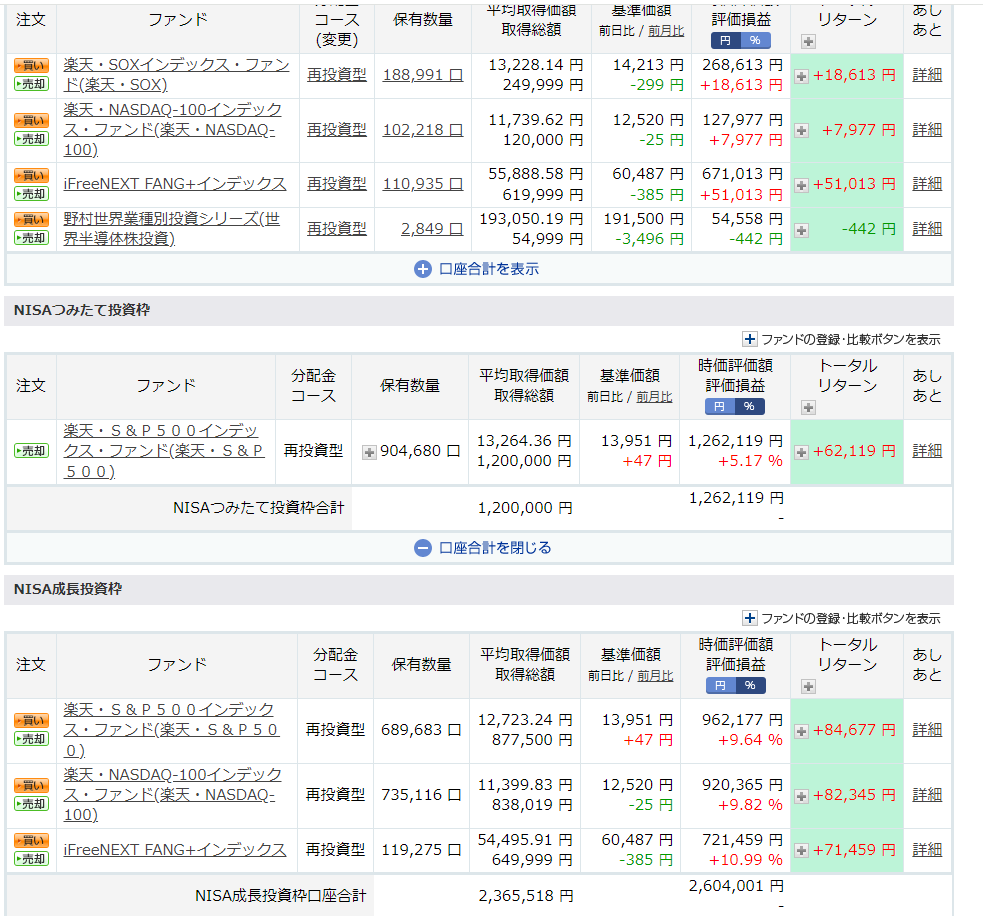Viewport: 983px width, 916px height.
Task: Open iFreeNEXT FANG+ link in NISA成長投資枠
Action: click(175, 850)
